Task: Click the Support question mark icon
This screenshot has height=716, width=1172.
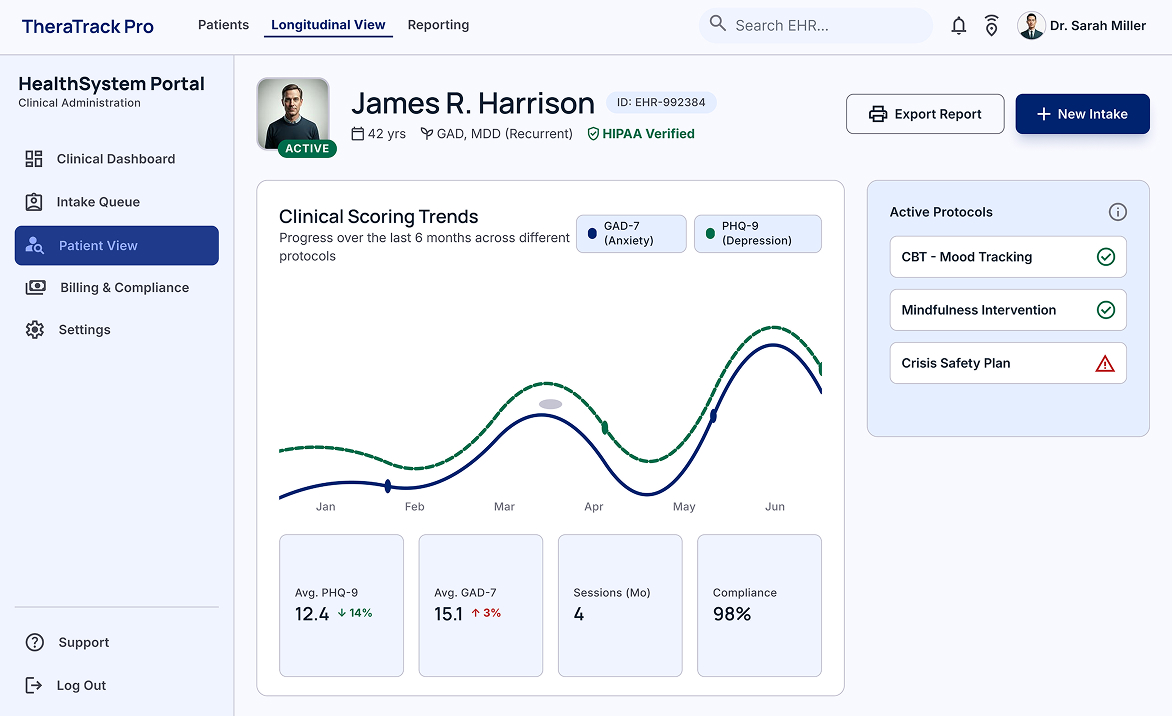Action: pyautogui.click(x=34, y=643)
